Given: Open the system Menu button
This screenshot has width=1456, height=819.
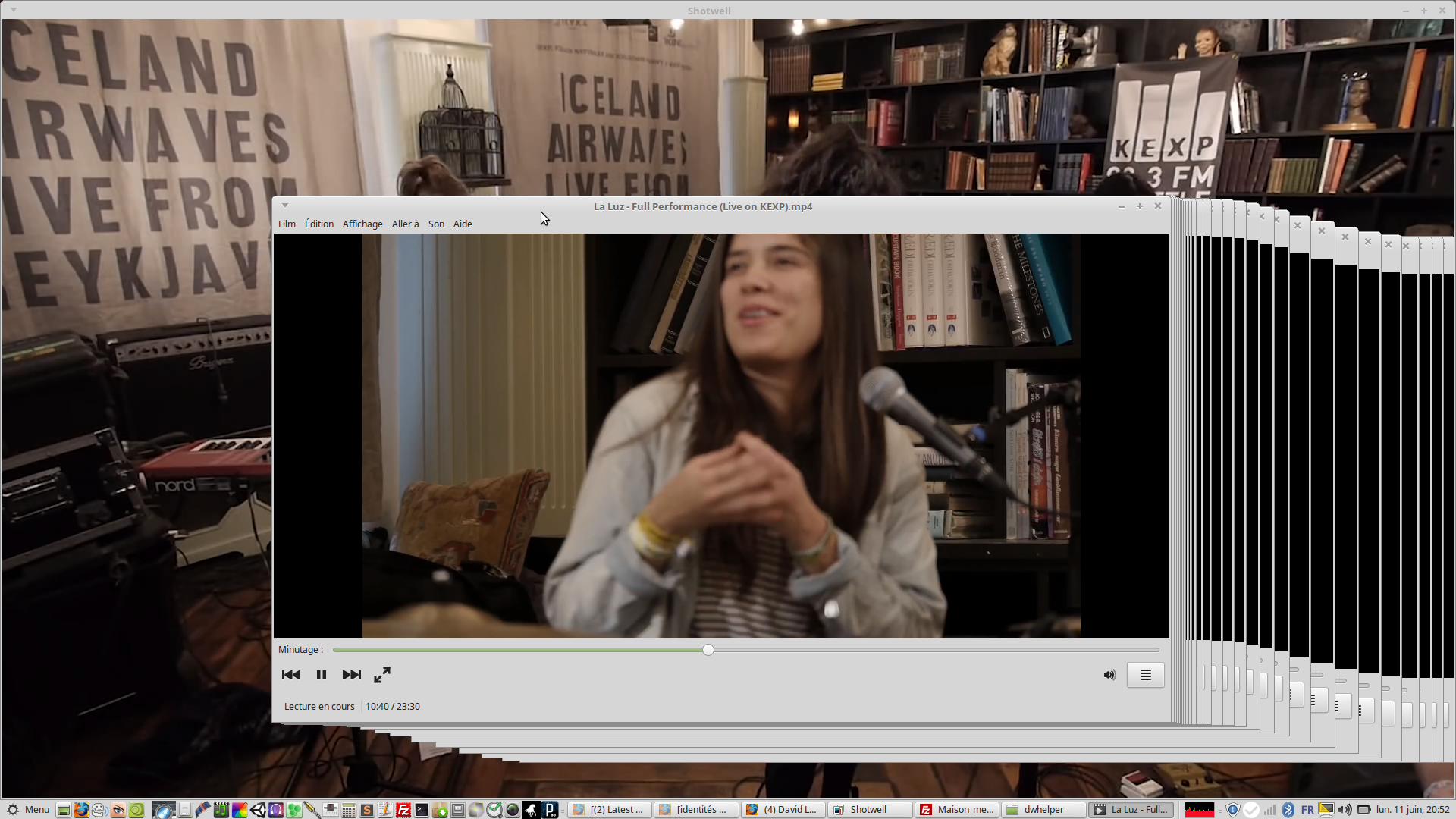Looking at the screenshot, I should click(28, 809).
